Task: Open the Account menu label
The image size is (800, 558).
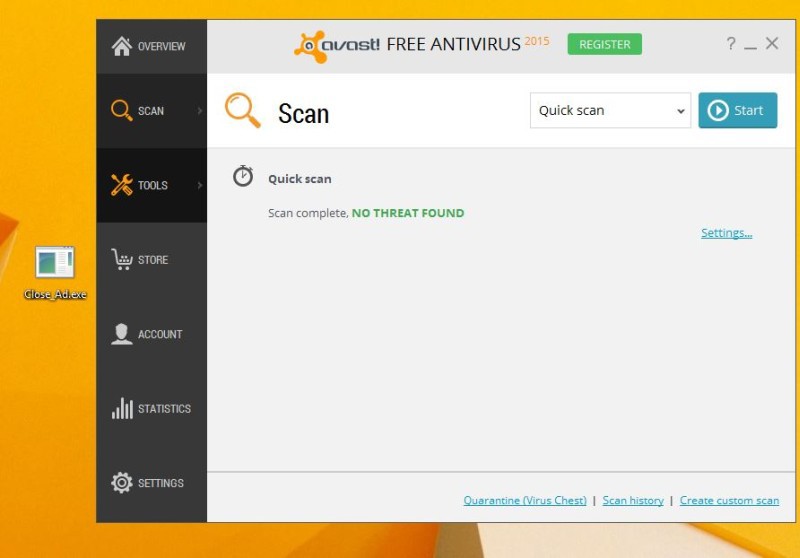Action: tap(160, 335)
